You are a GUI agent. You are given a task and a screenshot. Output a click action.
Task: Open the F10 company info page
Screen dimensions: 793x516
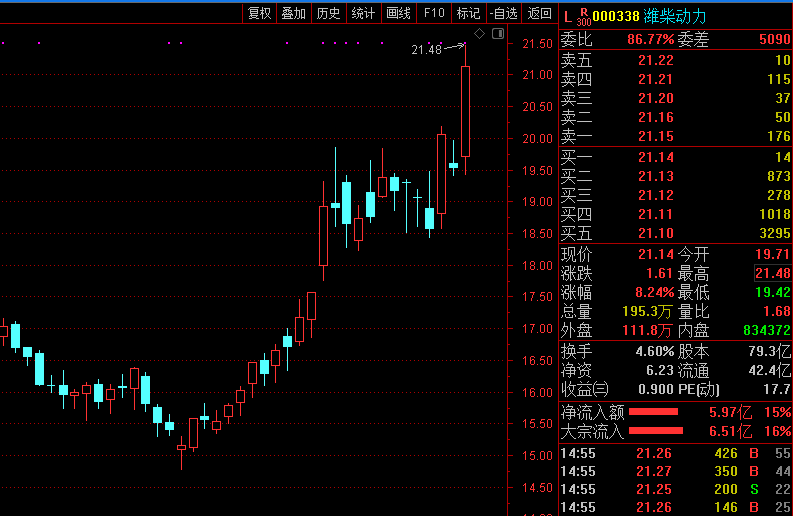click(433, 13)
